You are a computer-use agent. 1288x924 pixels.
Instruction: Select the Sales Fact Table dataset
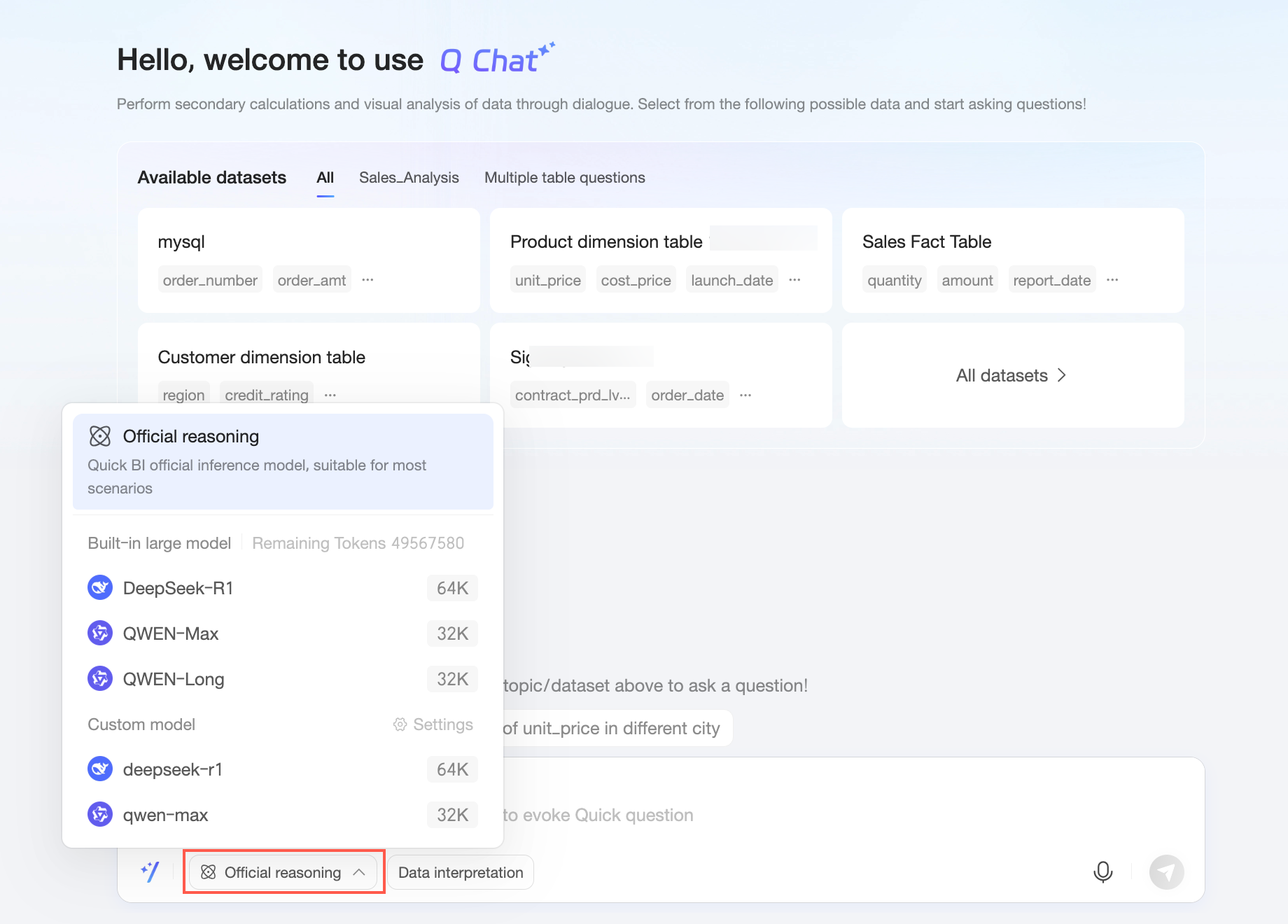1013,260
